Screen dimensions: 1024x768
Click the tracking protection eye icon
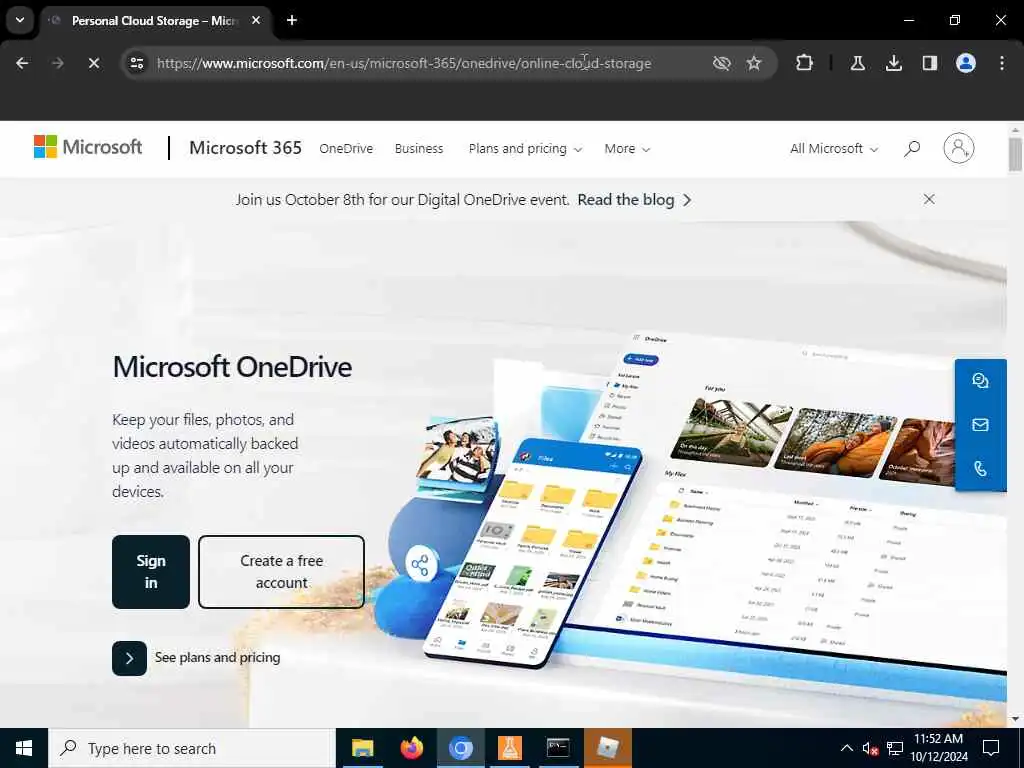click(722, 63)
